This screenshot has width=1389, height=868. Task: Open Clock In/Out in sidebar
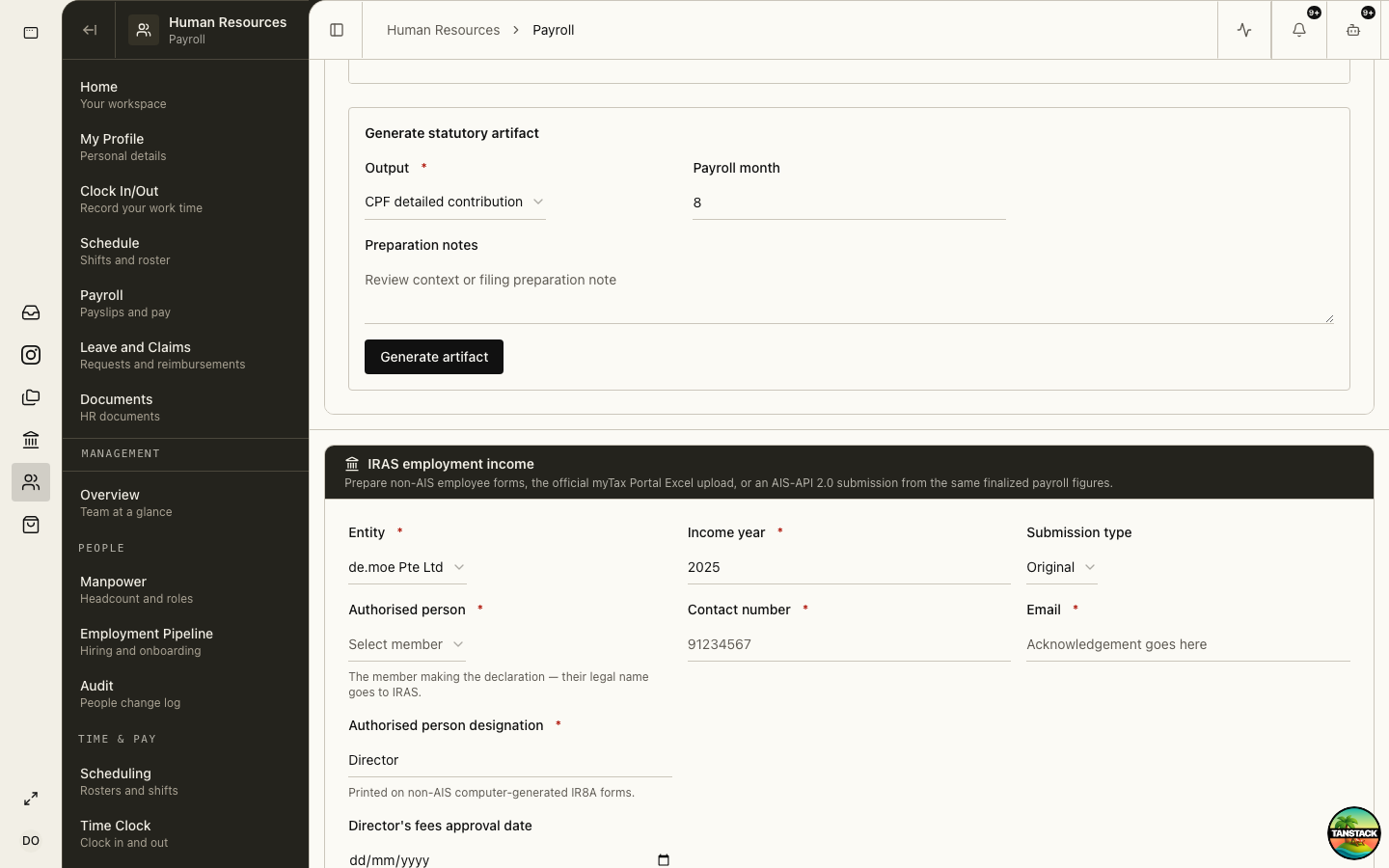pos(185,199)
